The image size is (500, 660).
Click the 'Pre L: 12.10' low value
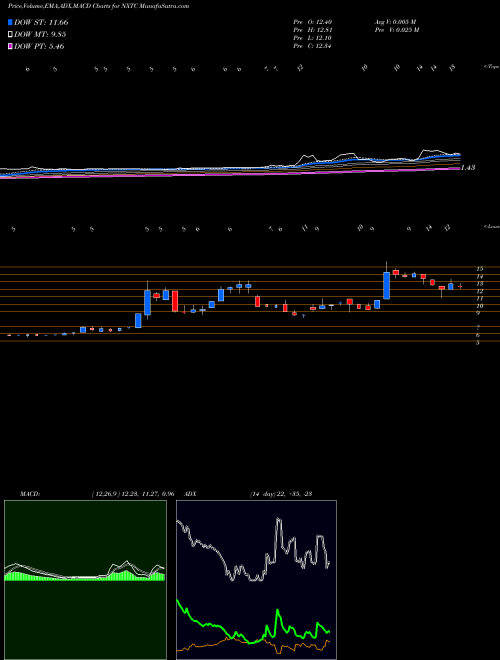(x=313, y=38)
